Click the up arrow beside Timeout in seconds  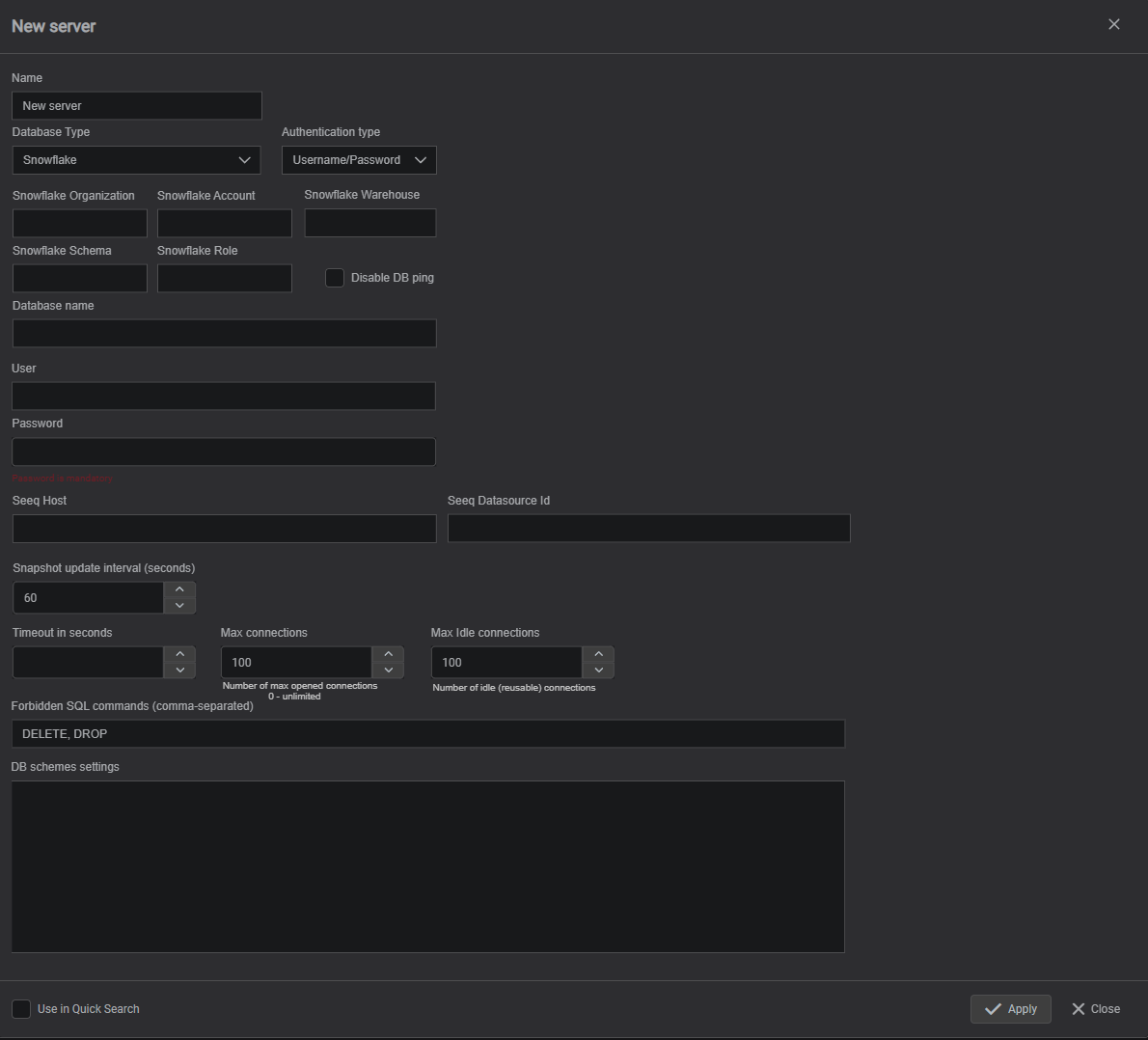coord(179,652)
